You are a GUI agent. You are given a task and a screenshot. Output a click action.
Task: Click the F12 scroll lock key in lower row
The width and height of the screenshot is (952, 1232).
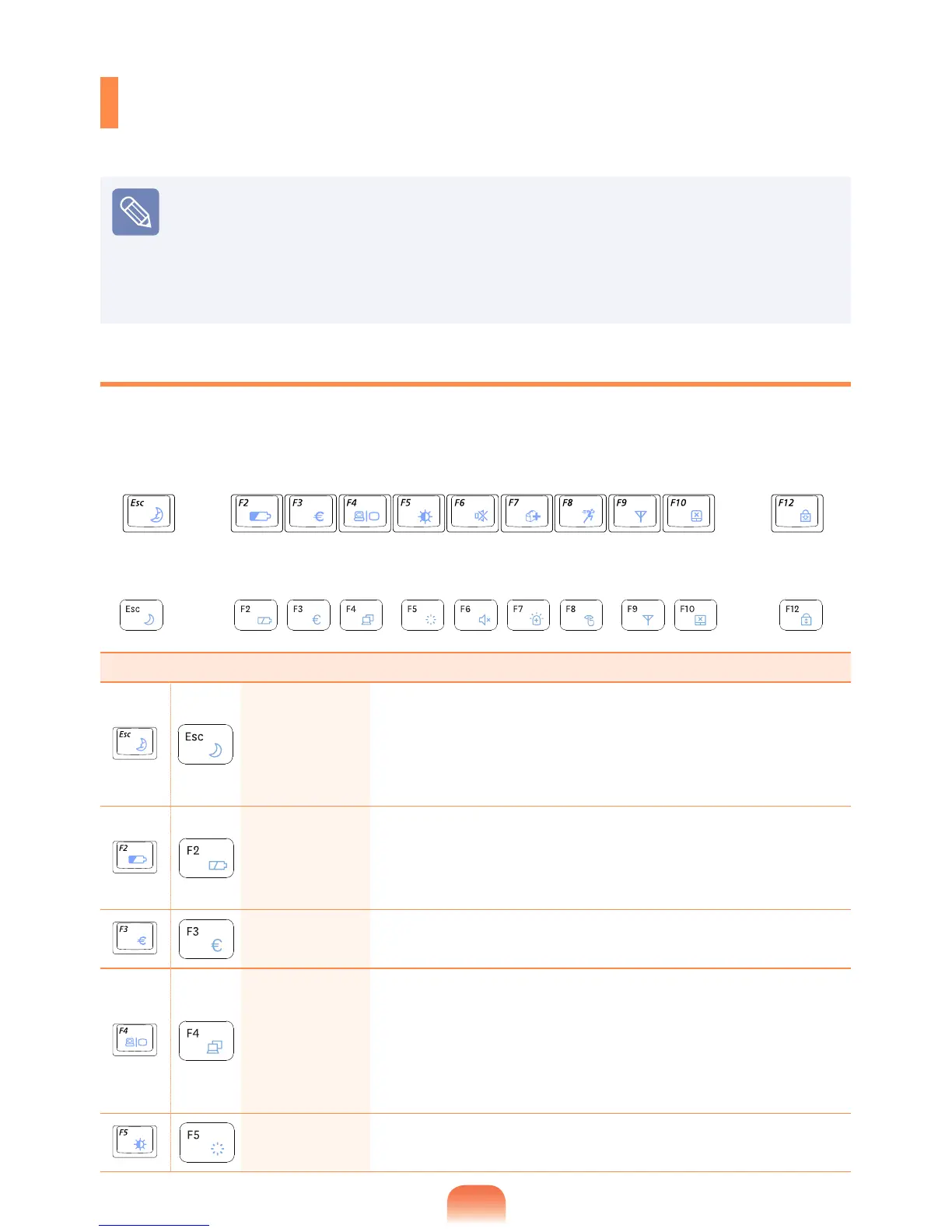coord(801,615)
